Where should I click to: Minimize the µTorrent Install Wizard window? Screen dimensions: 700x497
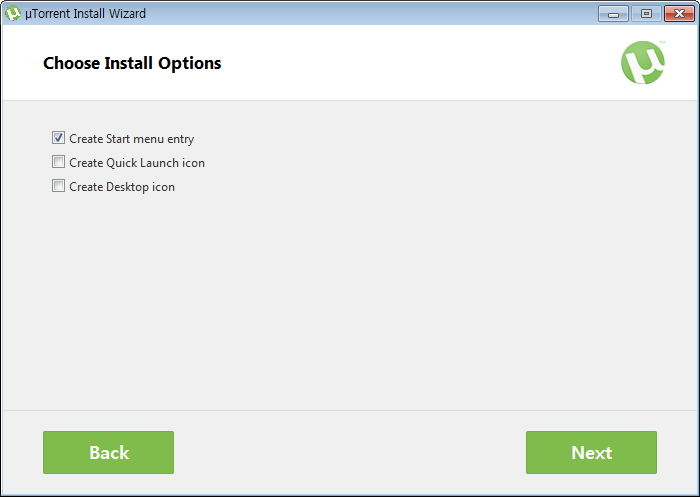(x=613, y=14)
